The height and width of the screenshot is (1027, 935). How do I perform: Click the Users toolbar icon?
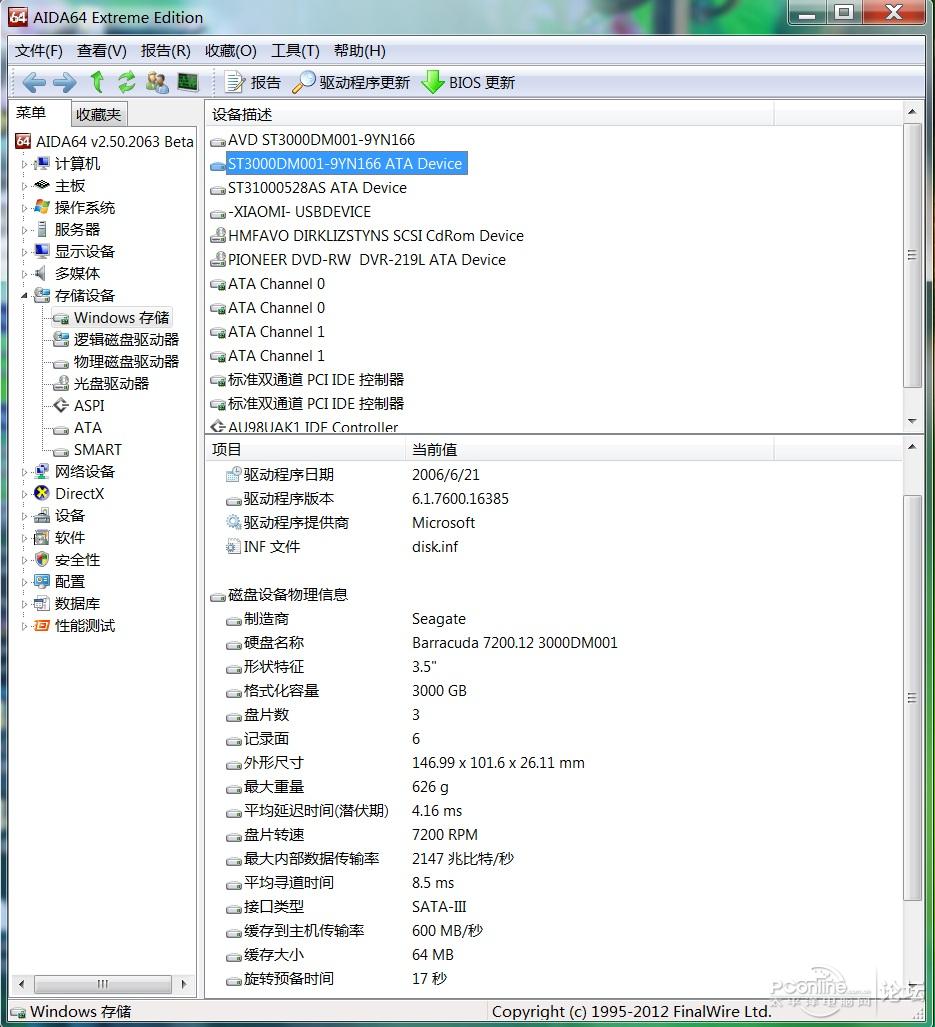tap(157, 83)
